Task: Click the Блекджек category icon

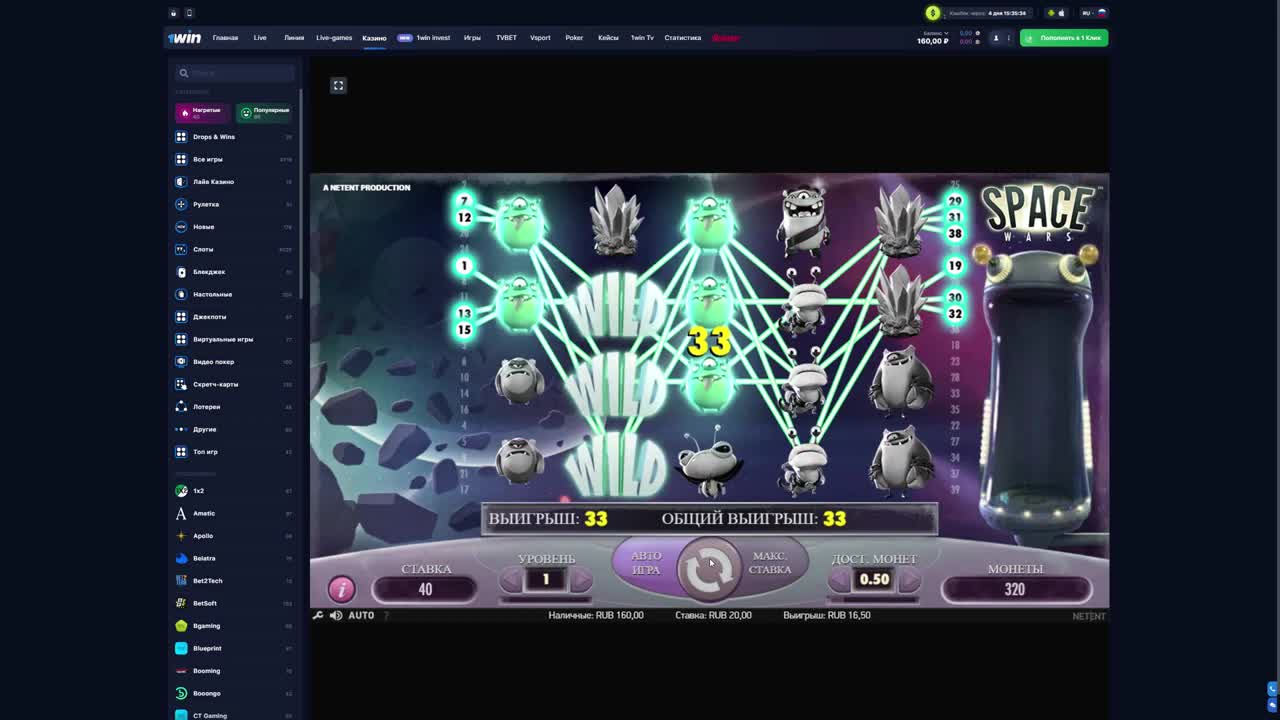Action: click(181, 272)
